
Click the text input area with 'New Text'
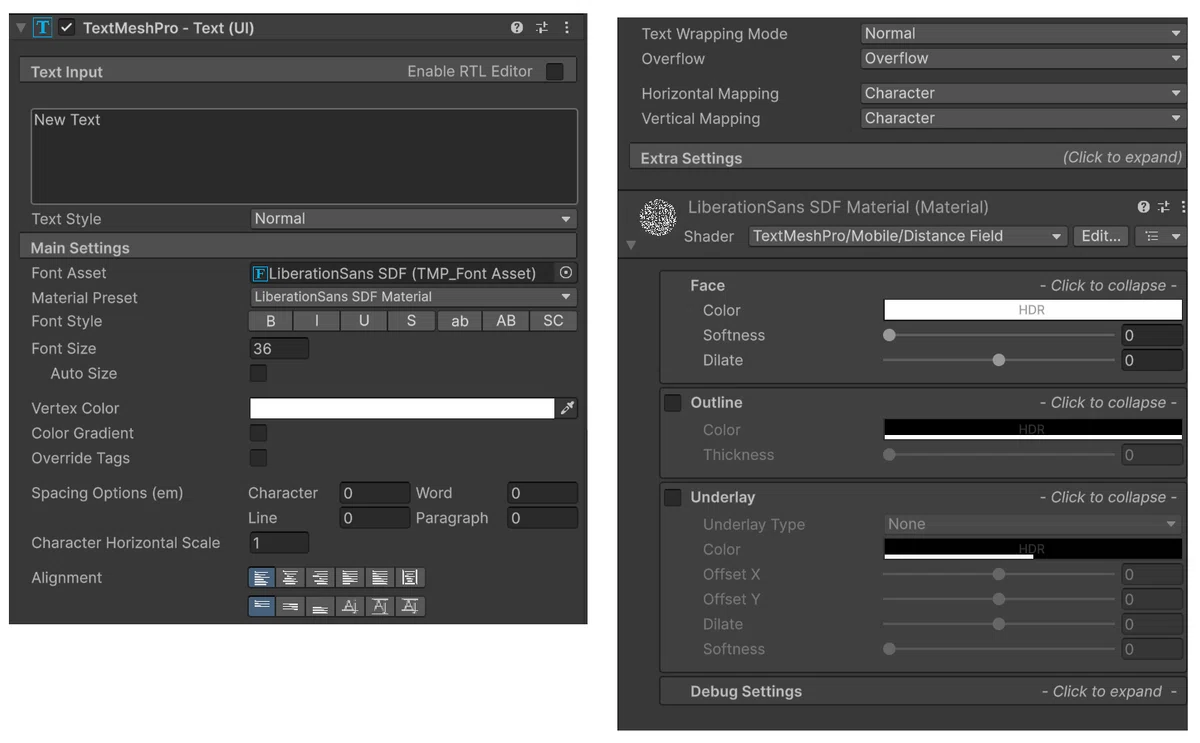coord(304,156)
